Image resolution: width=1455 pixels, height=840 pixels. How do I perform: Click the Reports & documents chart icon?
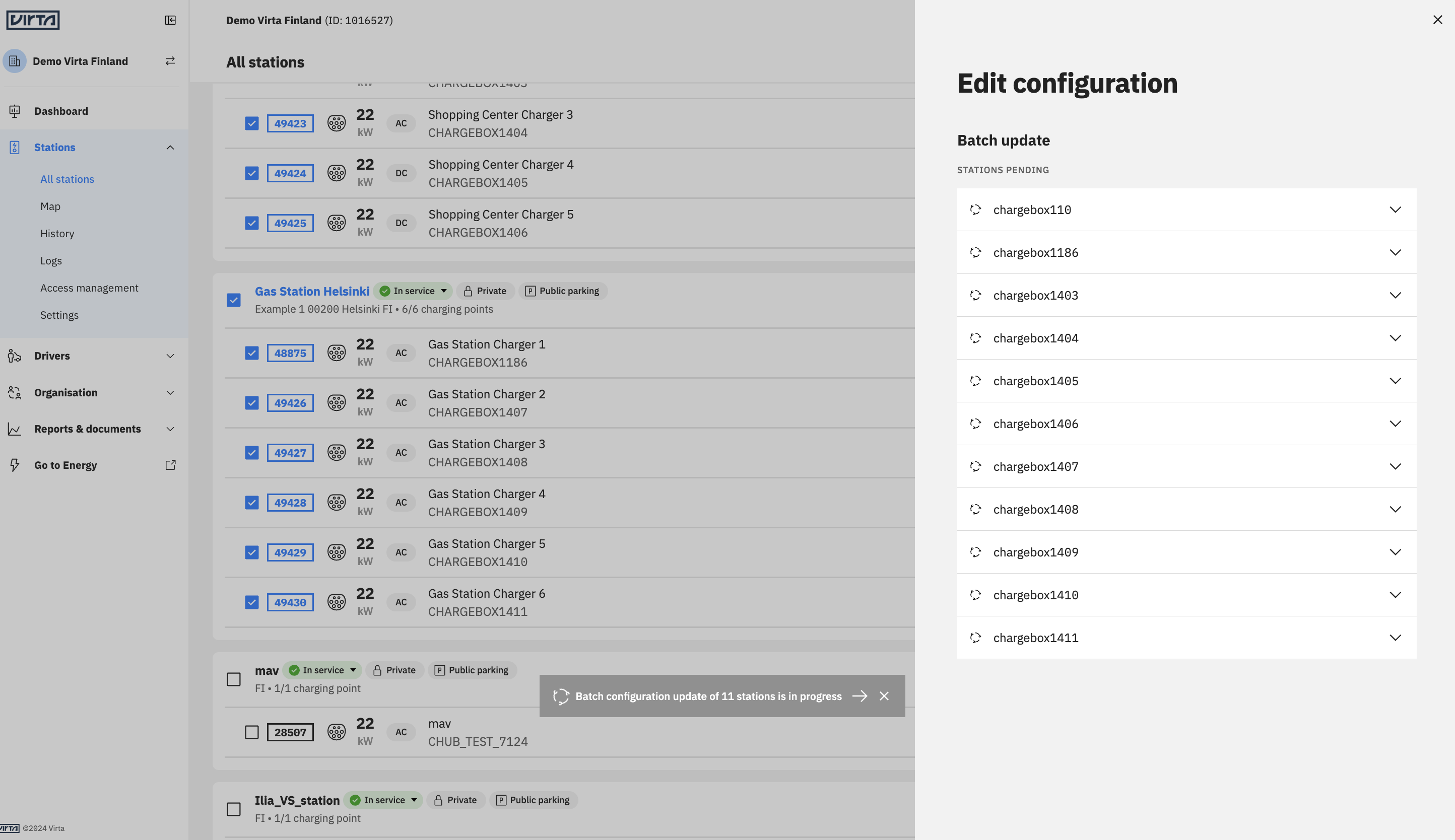(x=15, y=429)
